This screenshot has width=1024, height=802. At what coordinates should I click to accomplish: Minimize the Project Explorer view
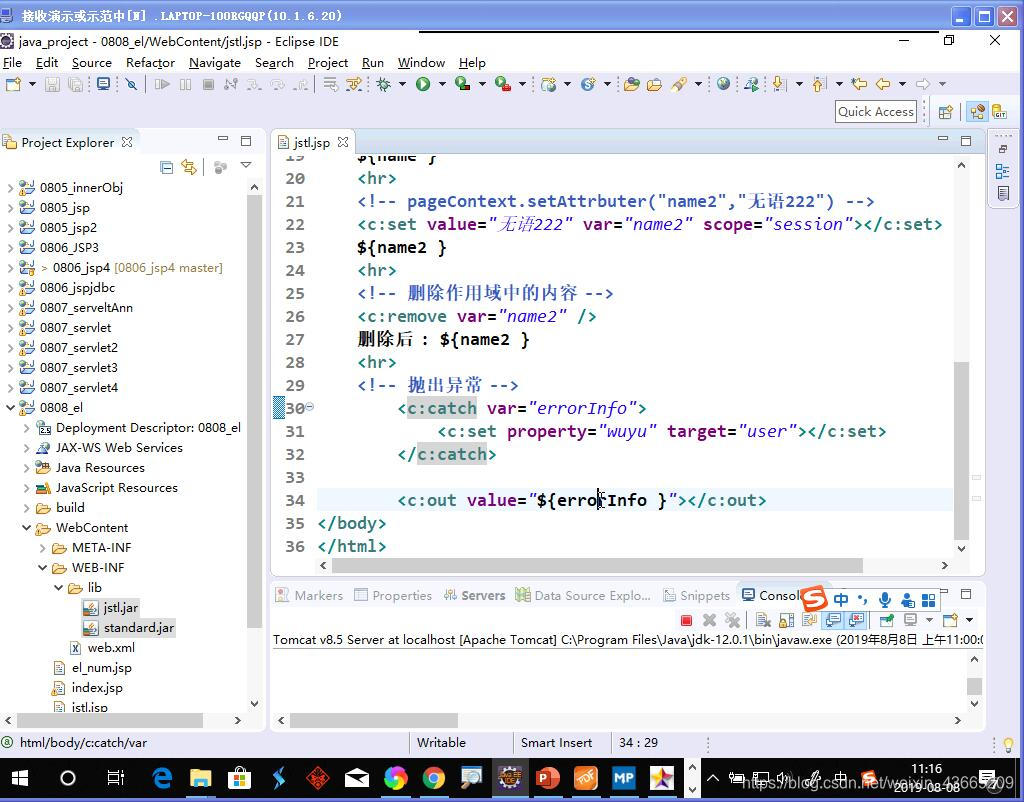pos(223,139)
